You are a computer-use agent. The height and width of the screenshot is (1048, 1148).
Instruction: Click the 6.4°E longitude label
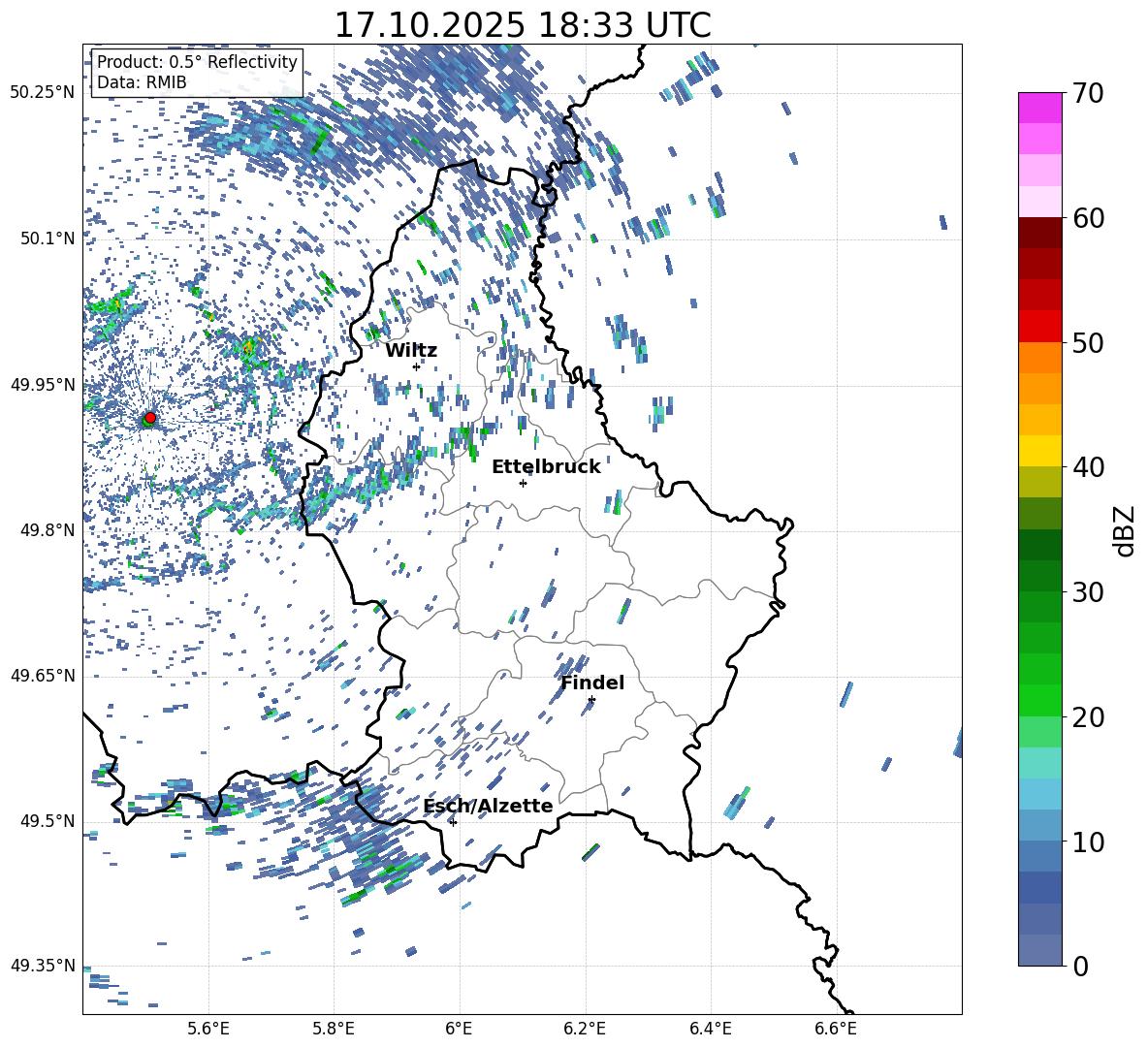click(710, 1029)
